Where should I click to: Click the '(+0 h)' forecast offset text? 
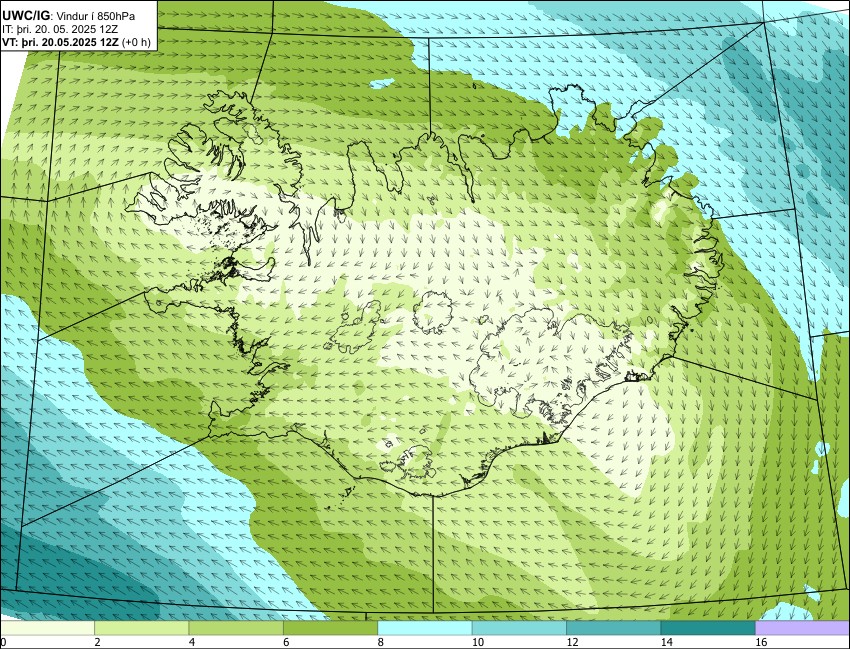[137, 42]
